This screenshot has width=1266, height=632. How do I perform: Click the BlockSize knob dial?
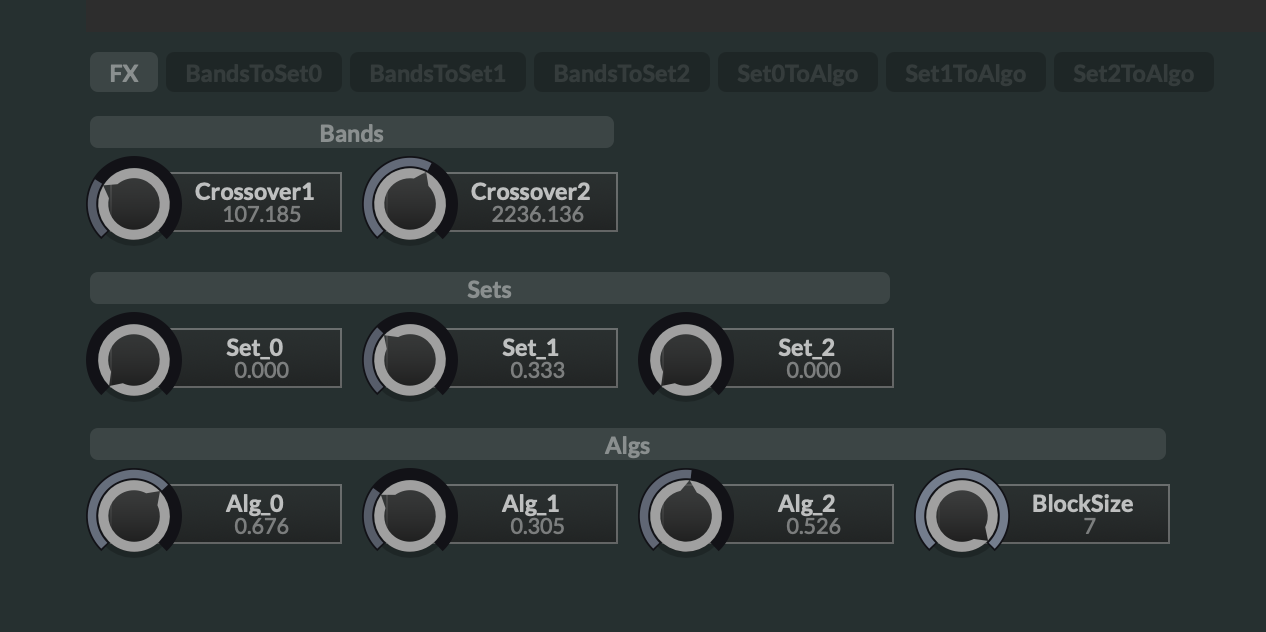point(963,515)
